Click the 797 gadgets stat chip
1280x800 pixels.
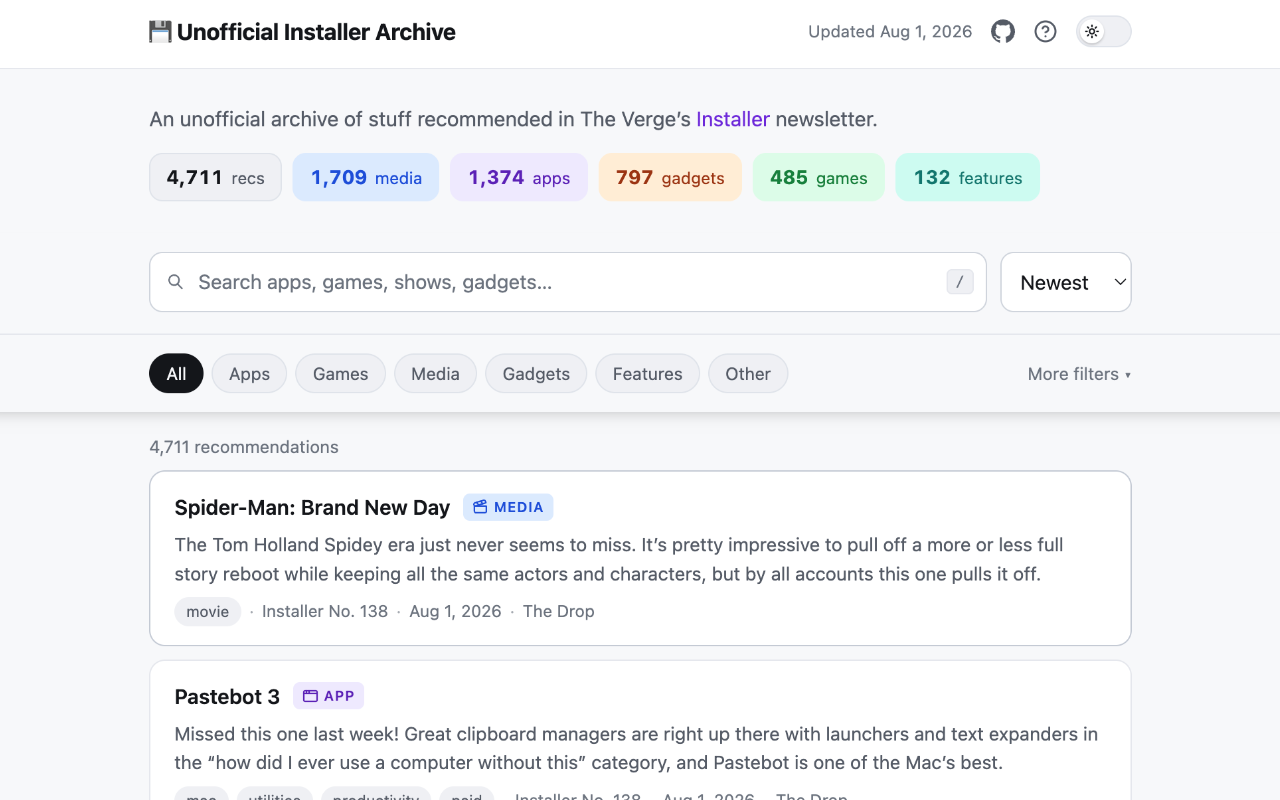[670, 177]
